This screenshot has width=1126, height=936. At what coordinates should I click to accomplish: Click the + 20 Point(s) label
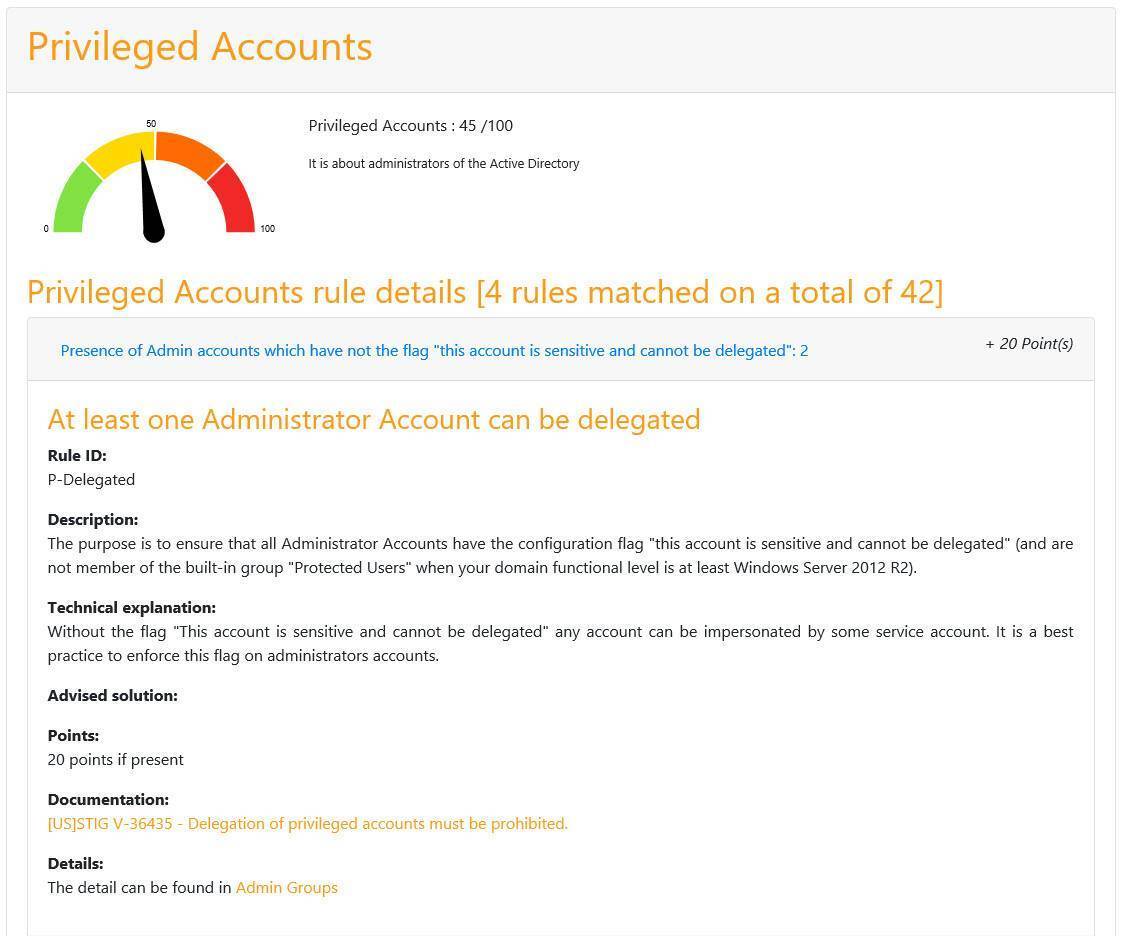pos(1029,344)
